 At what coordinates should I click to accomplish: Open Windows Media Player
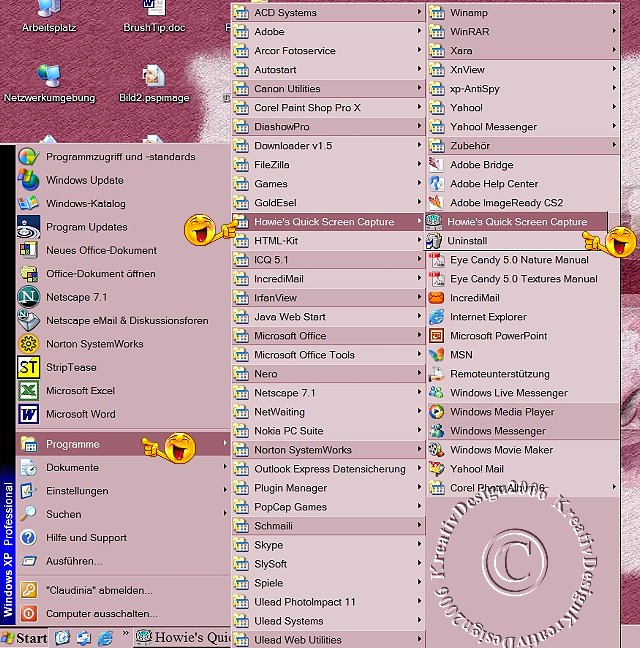pos(523,412)
